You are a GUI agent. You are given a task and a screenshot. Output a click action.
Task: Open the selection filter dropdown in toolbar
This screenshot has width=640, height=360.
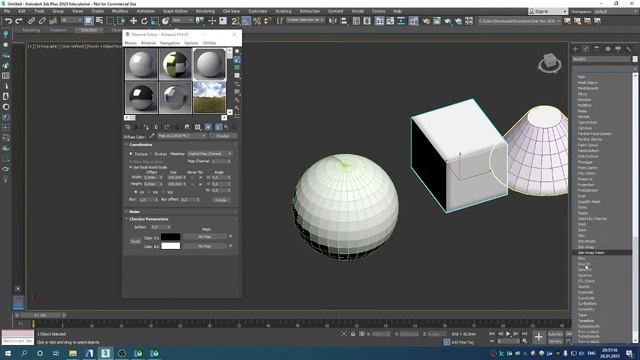71,20
